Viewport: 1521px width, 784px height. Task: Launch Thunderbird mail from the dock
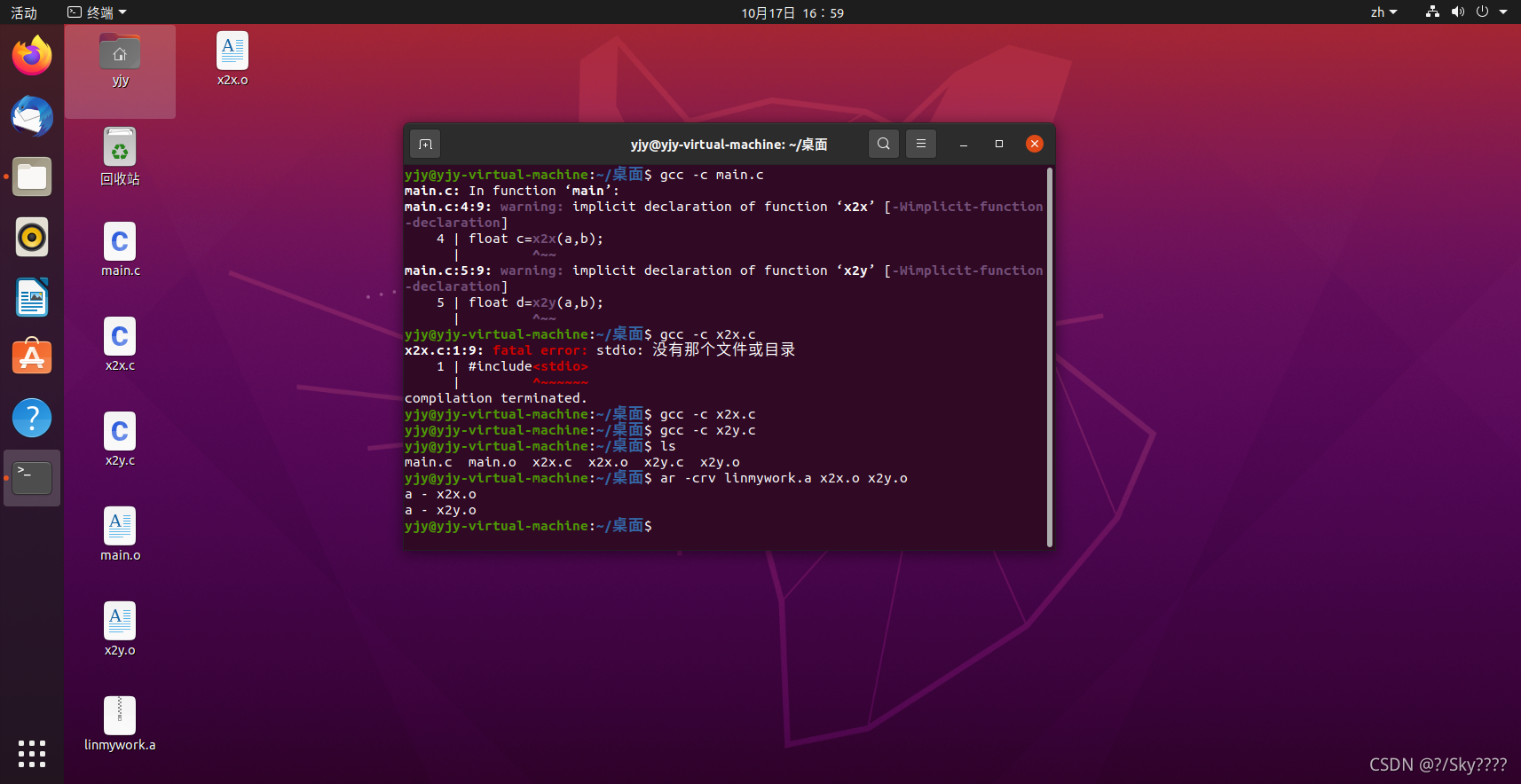[32, 116]
